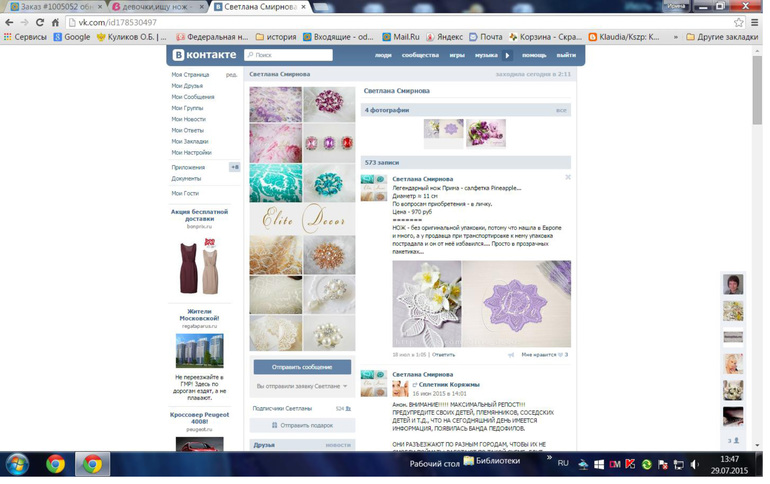This screenshot has width=770, height=484.
Task: Click the Ответить link under the post
Action: 443,354
